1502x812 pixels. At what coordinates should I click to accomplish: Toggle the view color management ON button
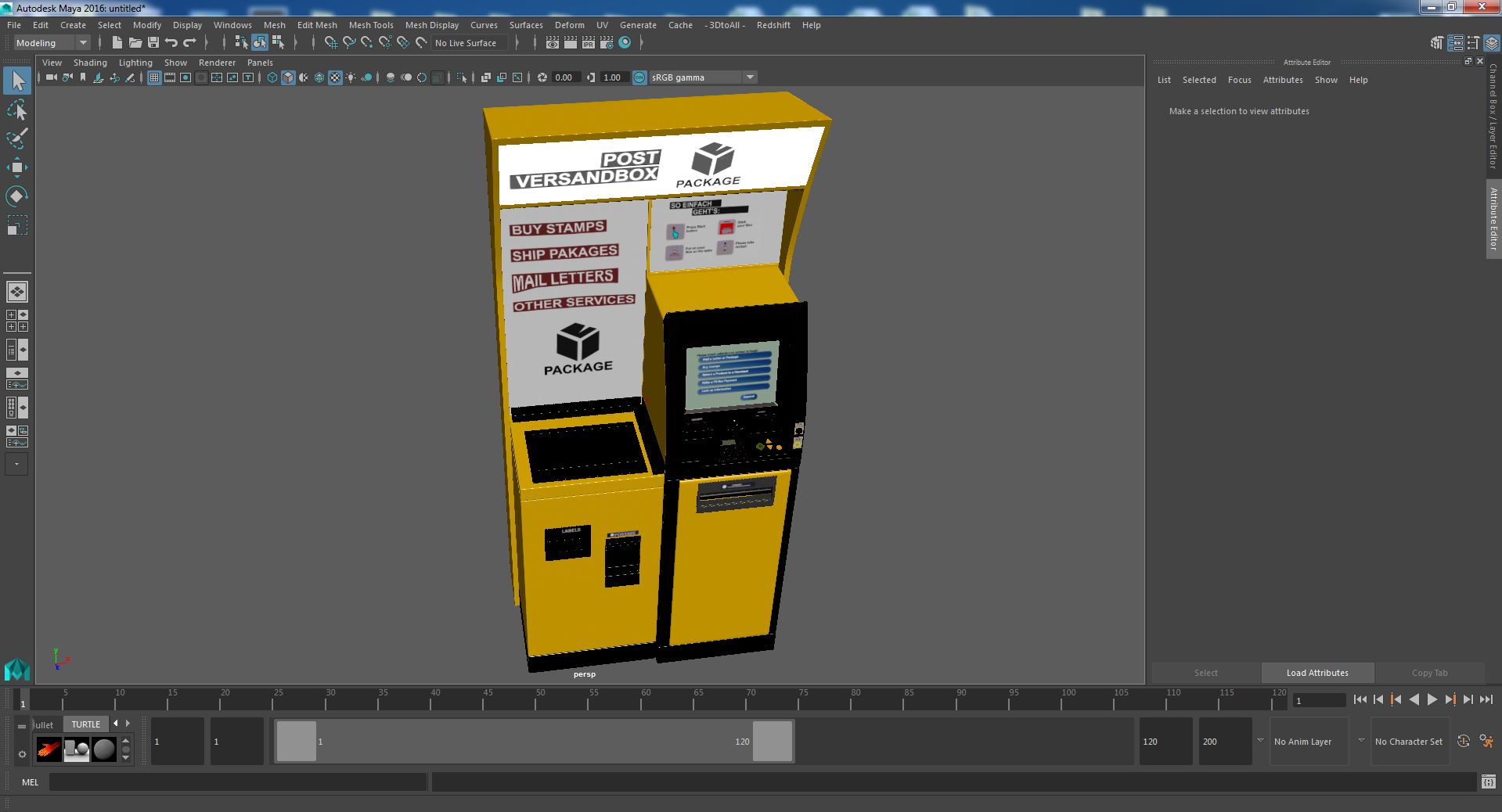tap(639, 77)
